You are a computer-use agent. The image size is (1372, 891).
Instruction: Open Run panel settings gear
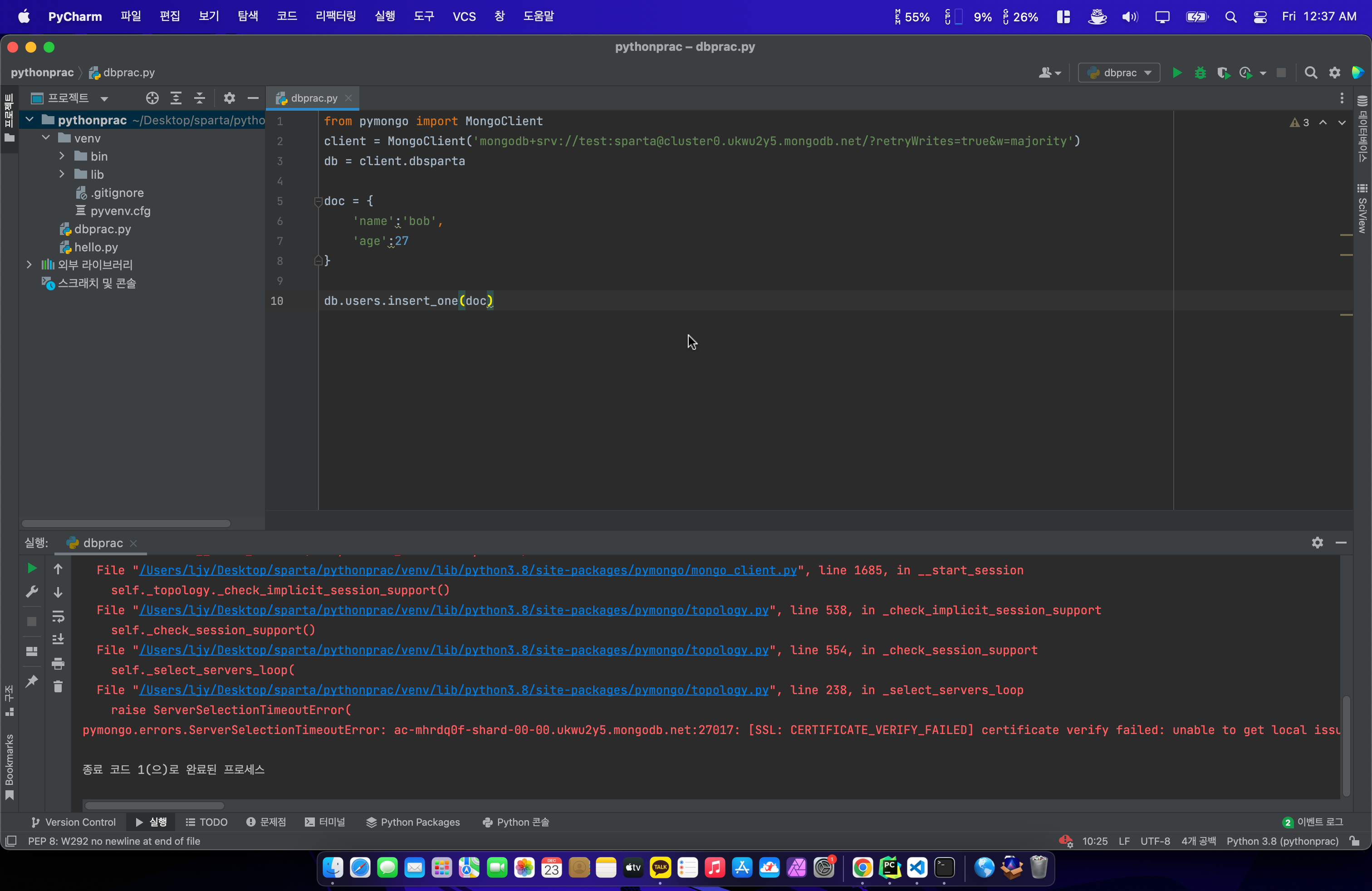(x=1317, y=542)
